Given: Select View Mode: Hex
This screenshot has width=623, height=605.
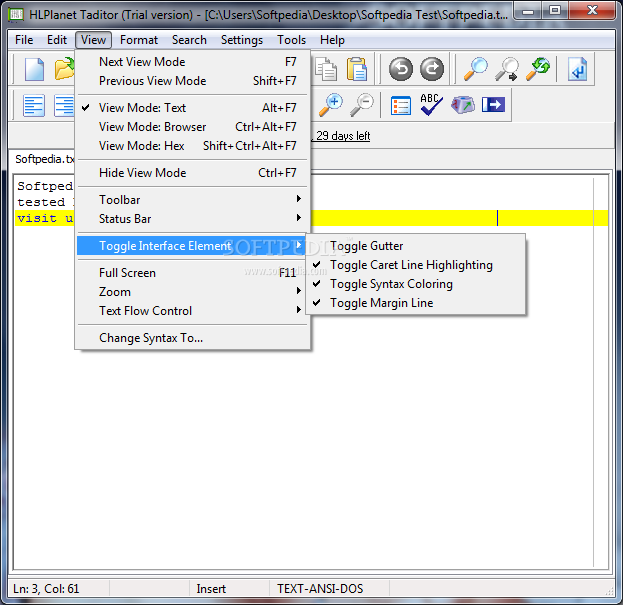Looking at the screenshot, I should 192,146.
